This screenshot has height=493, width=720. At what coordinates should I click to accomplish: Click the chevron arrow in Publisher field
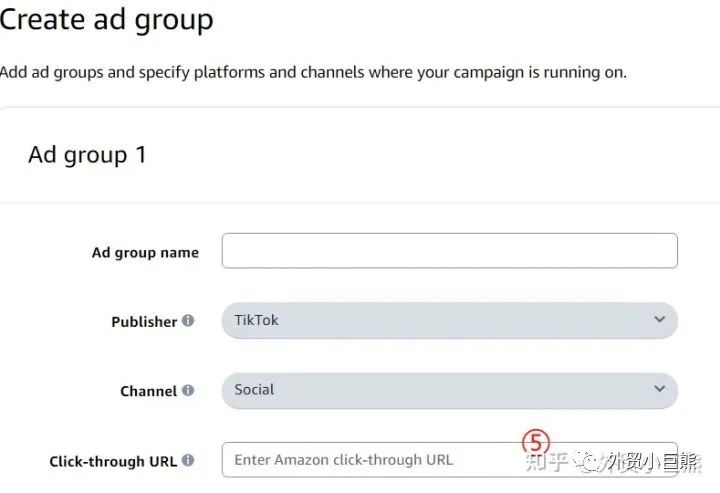(659, 320)
